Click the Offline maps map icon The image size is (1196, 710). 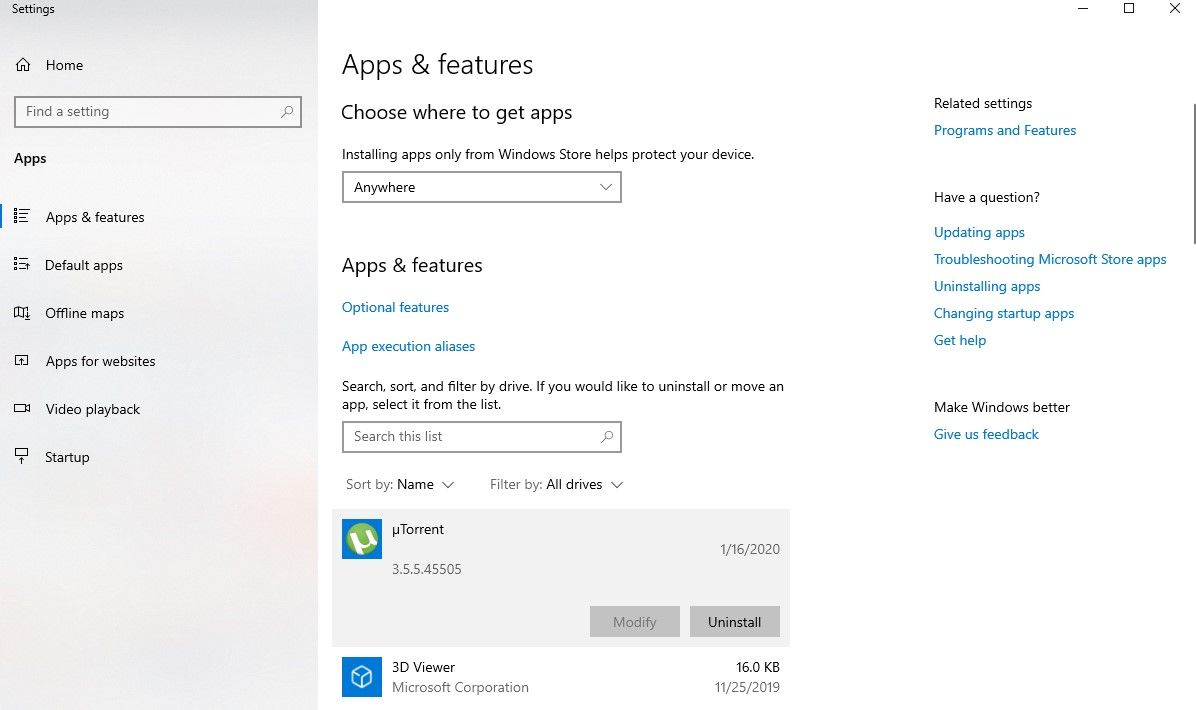[x=22, y=313]
